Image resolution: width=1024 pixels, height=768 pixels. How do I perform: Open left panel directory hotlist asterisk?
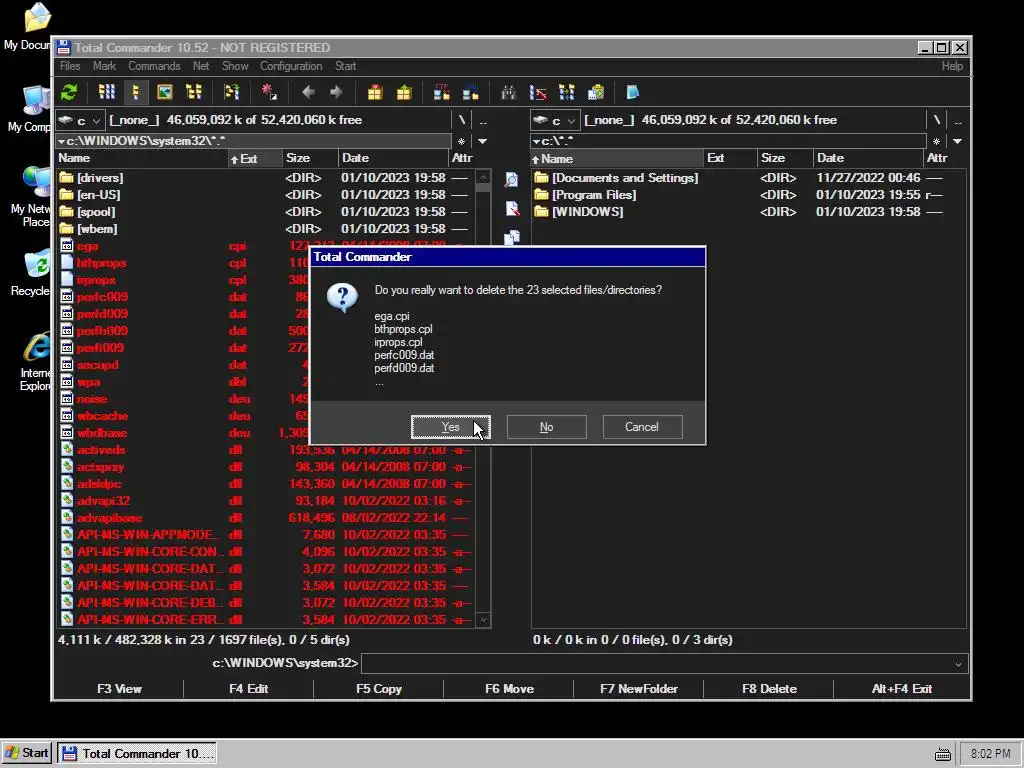(462, 141)
